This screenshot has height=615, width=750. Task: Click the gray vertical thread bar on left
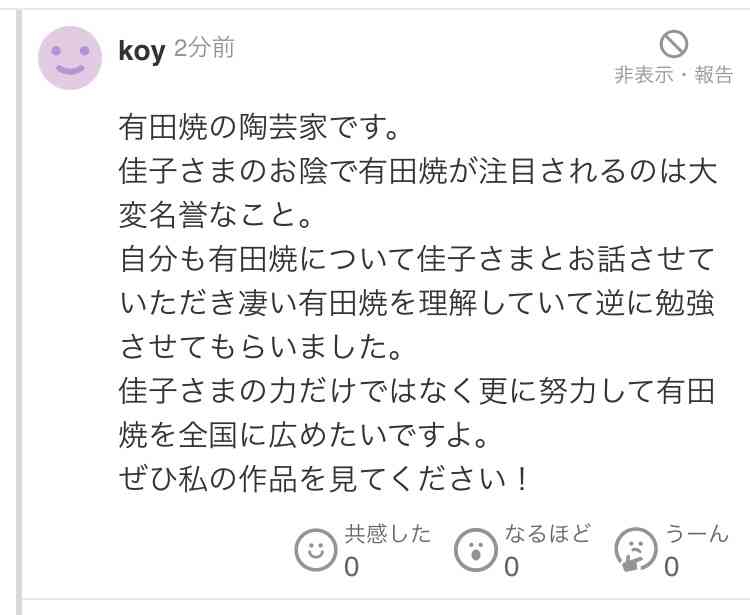[x=19, y=311]
